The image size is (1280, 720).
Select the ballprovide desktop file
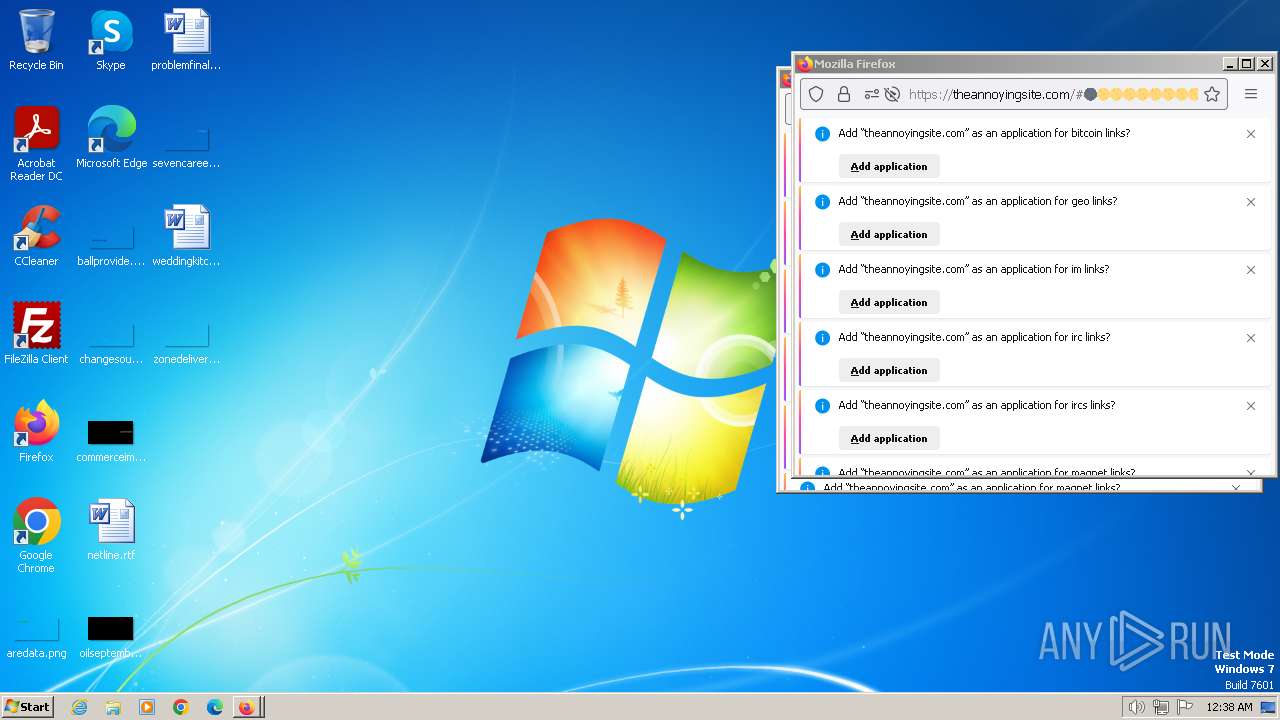click(x=111, y=243)
